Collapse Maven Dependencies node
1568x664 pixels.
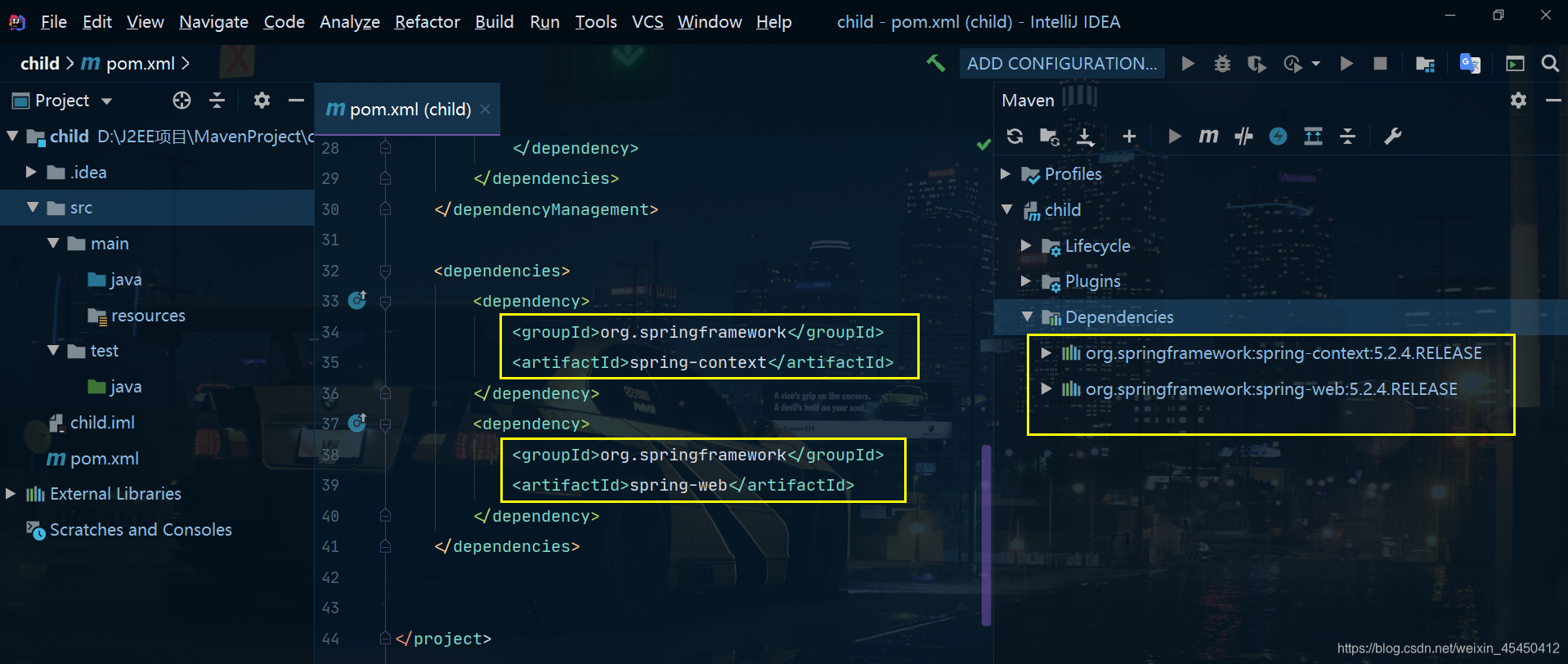[1028, 316]
